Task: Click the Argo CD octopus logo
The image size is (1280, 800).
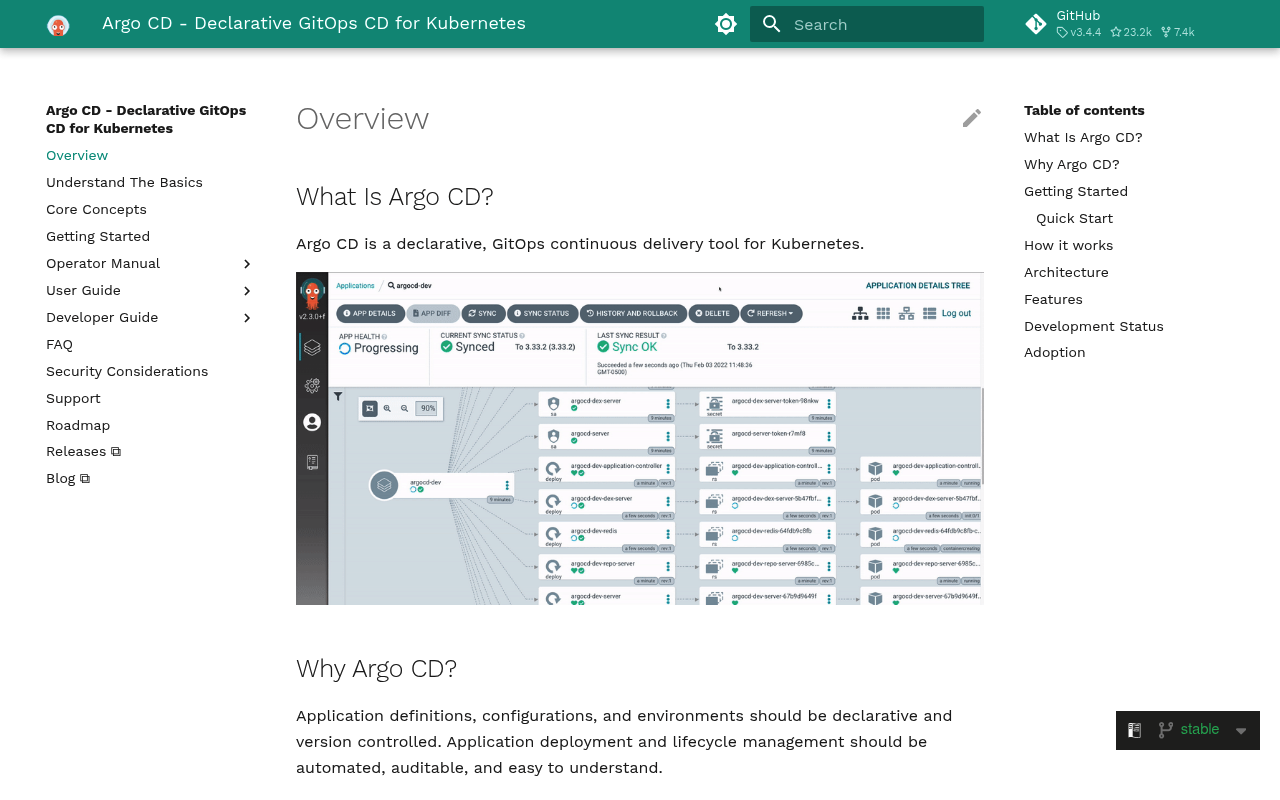Action: pyautogui.click(x=58, y=24)
